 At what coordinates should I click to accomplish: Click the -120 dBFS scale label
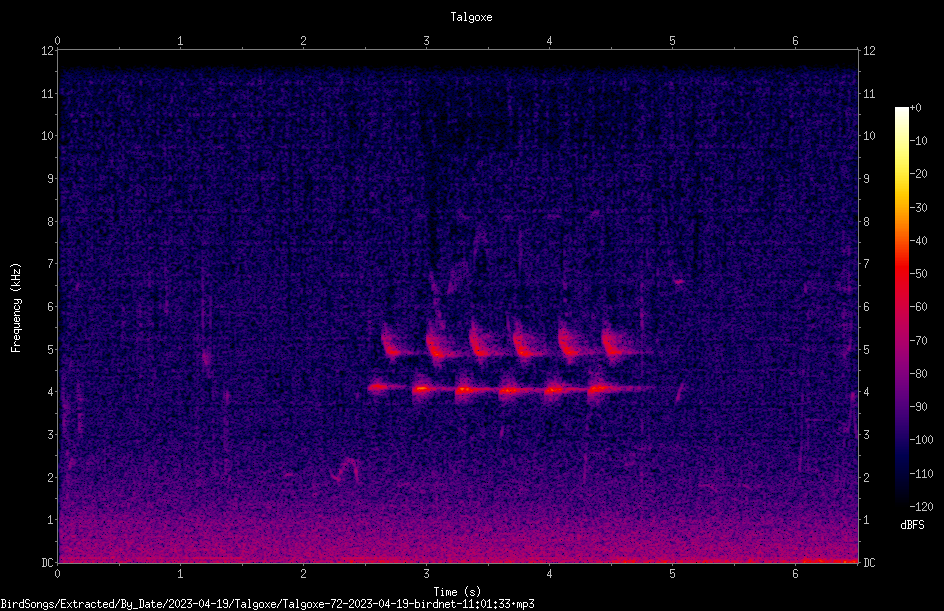pyautogui.click(x=921, y=506)
